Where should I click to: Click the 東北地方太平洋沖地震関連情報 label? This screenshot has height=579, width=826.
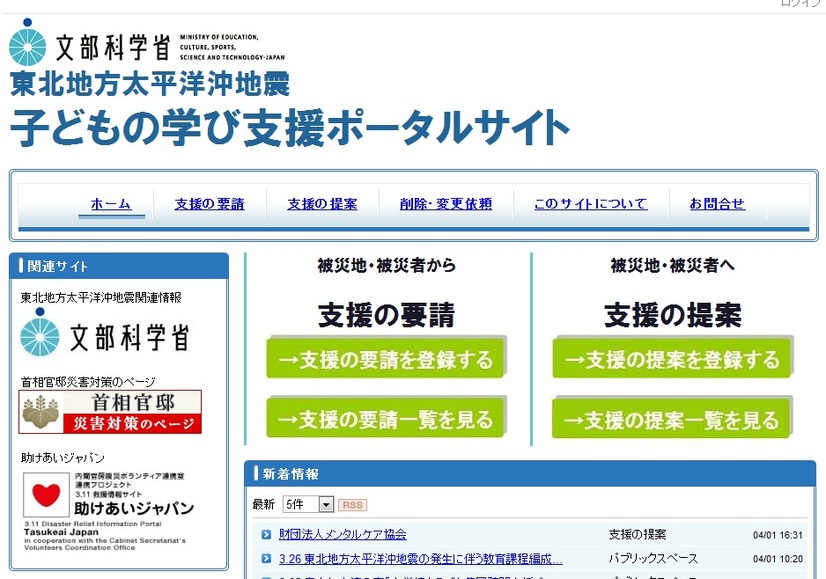click(101, 298)
